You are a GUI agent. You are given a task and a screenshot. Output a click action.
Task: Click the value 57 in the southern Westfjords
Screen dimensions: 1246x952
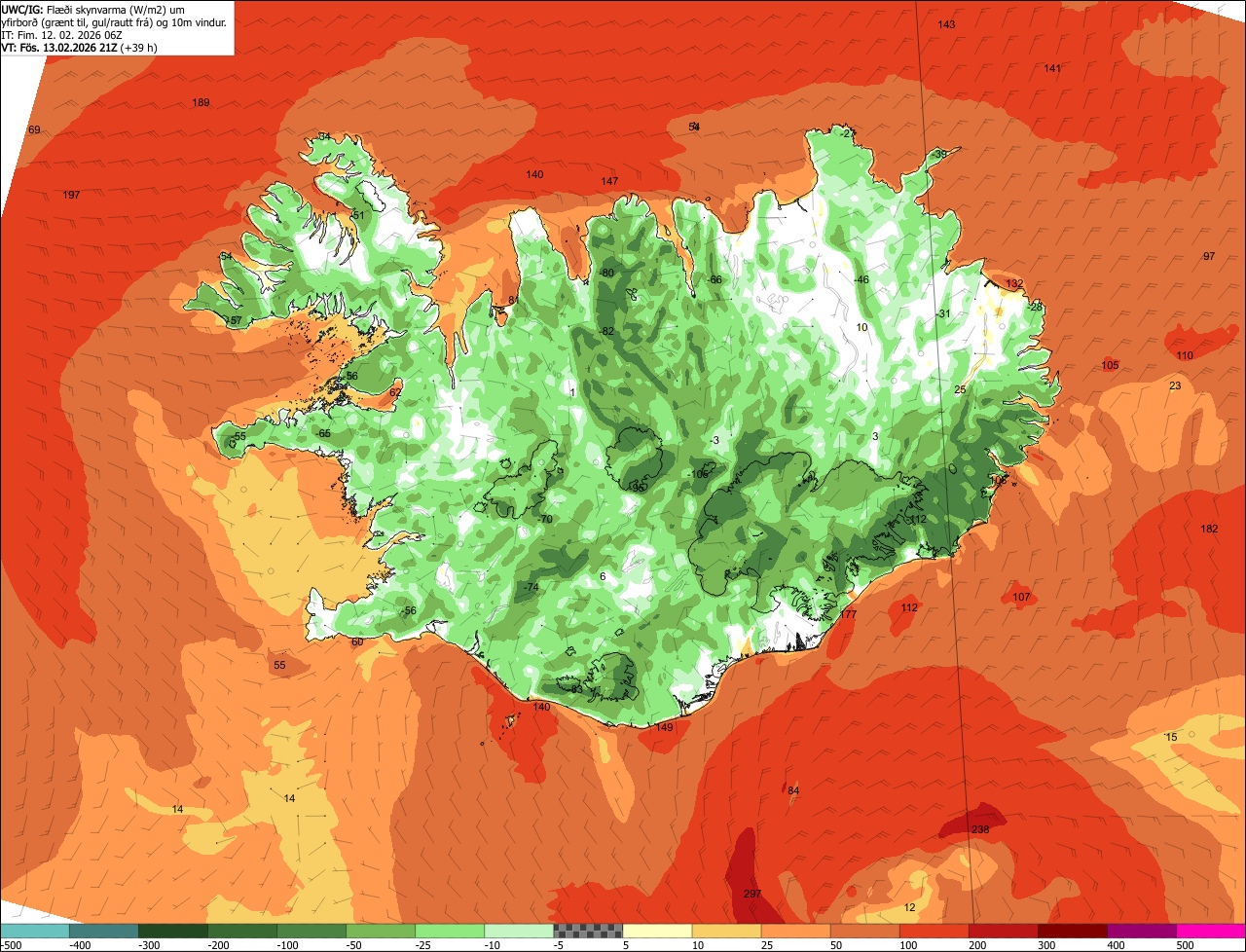[x=236, y=320]
